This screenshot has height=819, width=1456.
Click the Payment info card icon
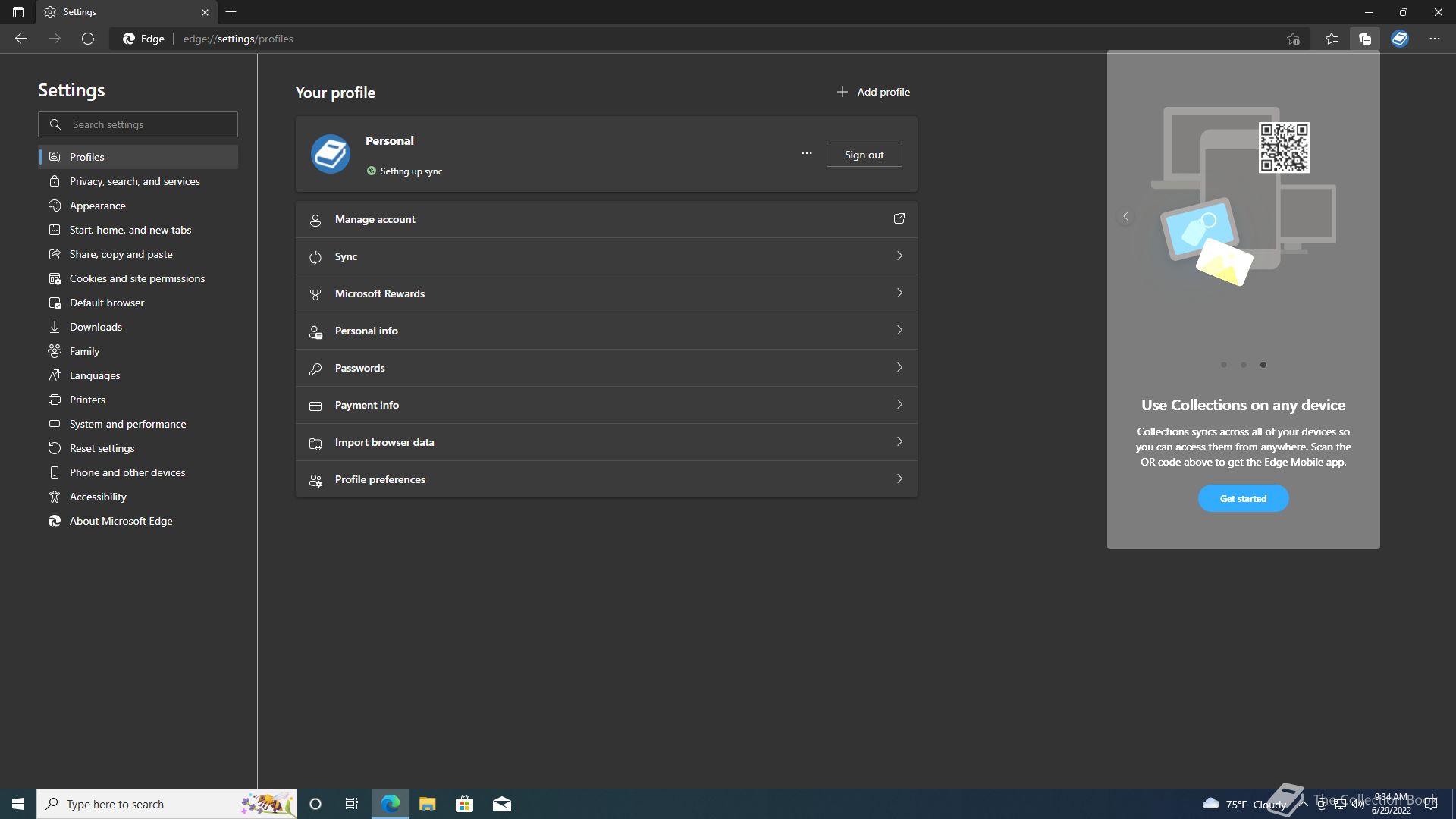coord(315,406)
